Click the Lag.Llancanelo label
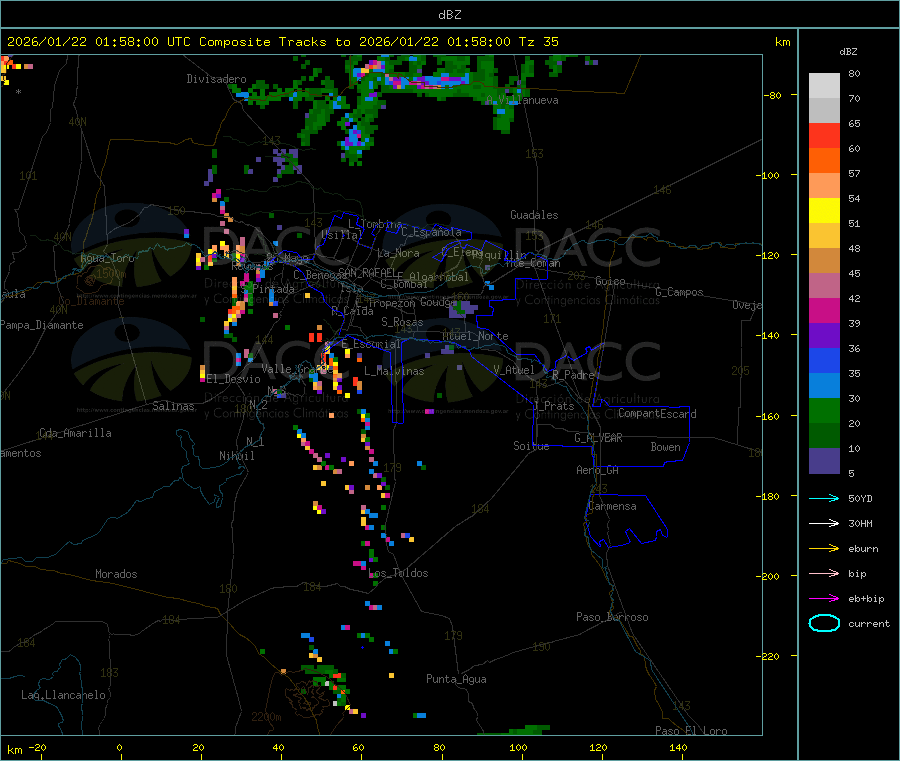This screenshot has width=900, height=761. click(x=63, y=695)
